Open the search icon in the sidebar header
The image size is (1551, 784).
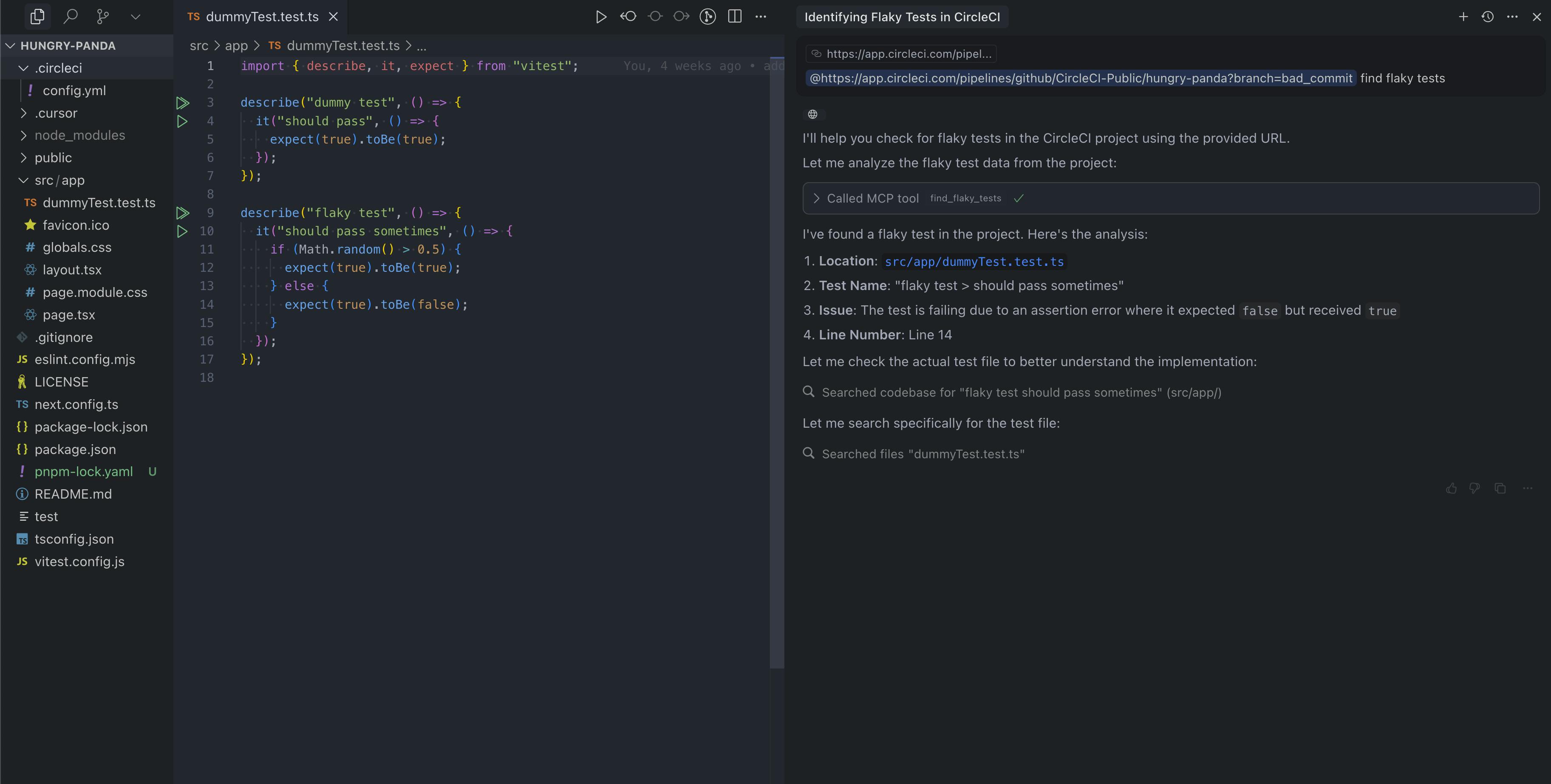(x=70, y=16)
